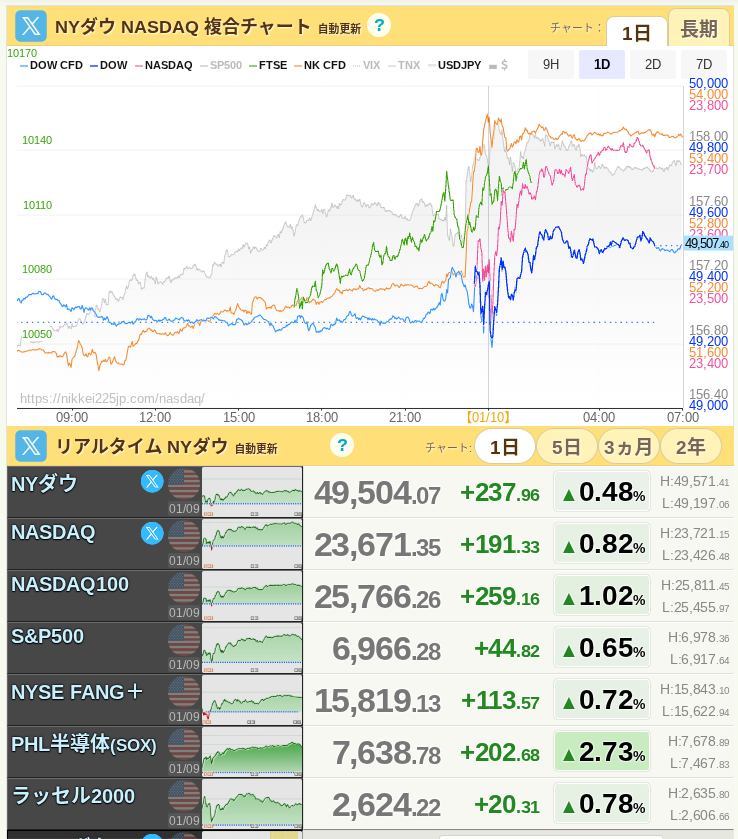This screenshot has height=839, width=738.
Task: Click the X icon in the NYダウ row
Action: pyautogui.click(x=152, y=482)
